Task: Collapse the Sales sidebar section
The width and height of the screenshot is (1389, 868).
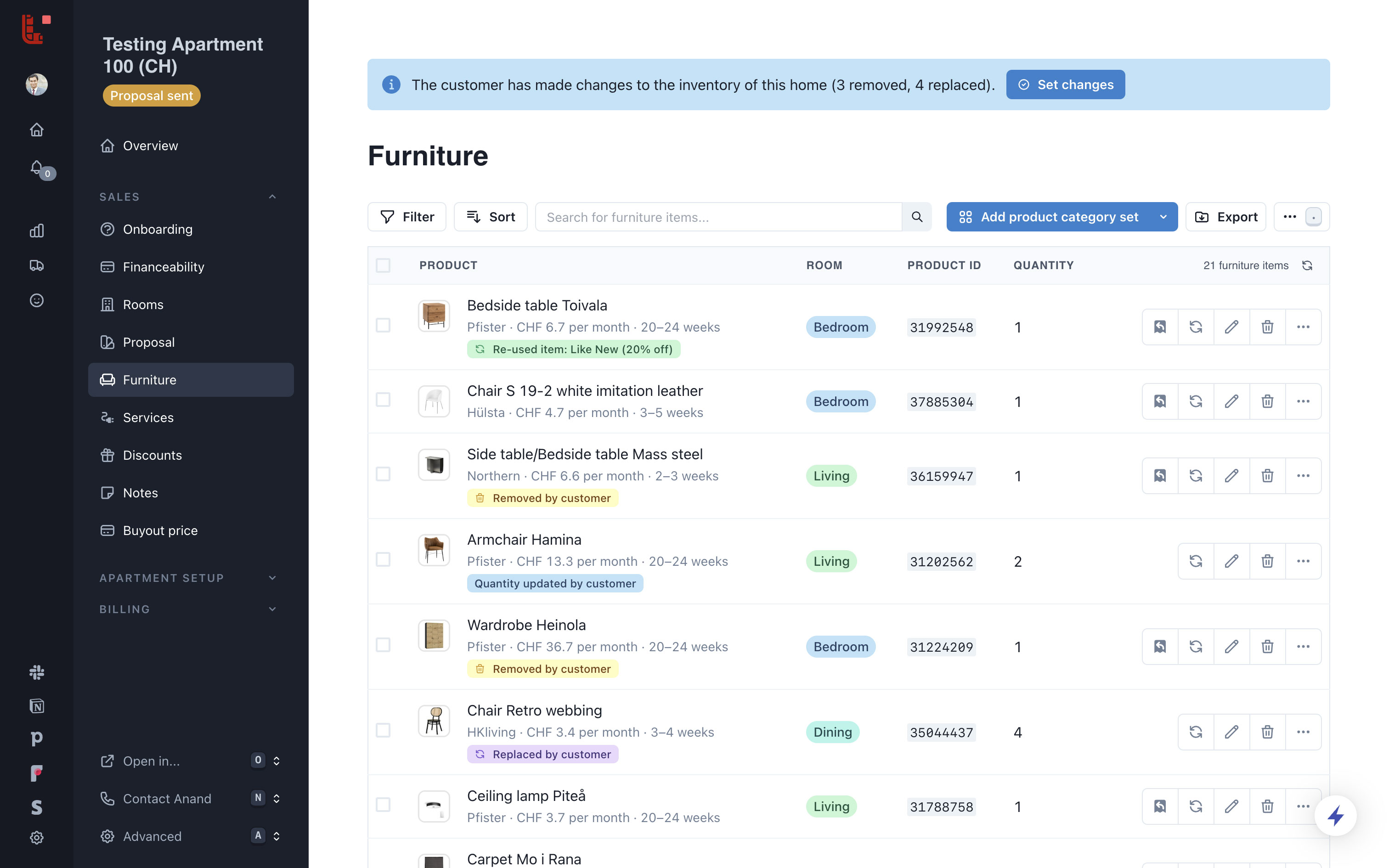Action: point(273,197)
